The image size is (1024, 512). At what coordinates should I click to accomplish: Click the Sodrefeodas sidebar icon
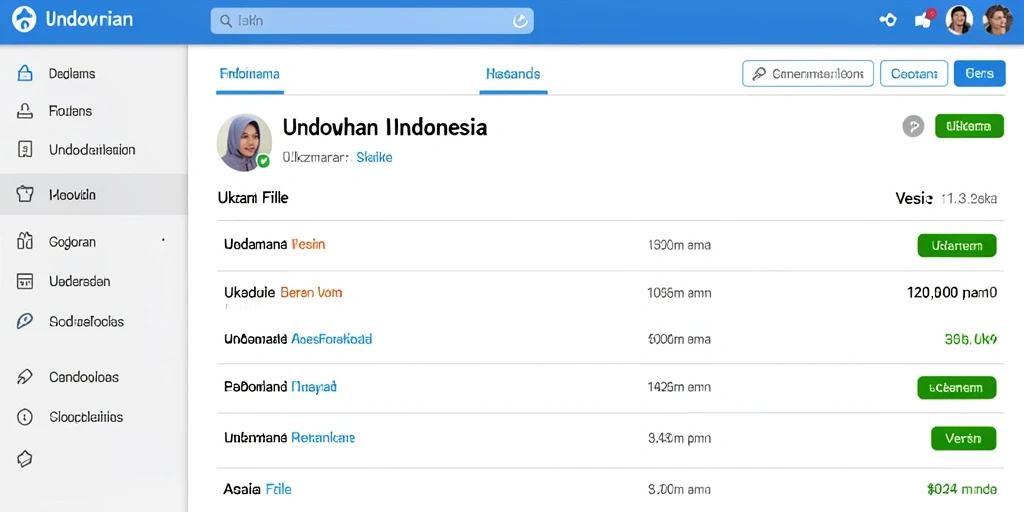[x=24, y=321]
